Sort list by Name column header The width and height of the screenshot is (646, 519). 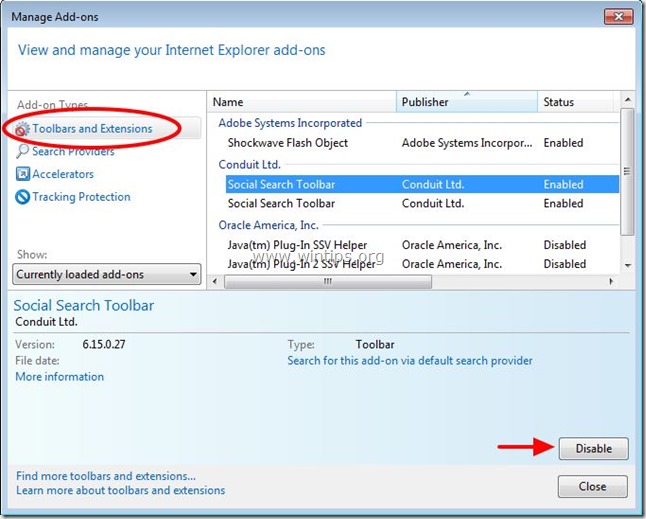click(303, 102)
